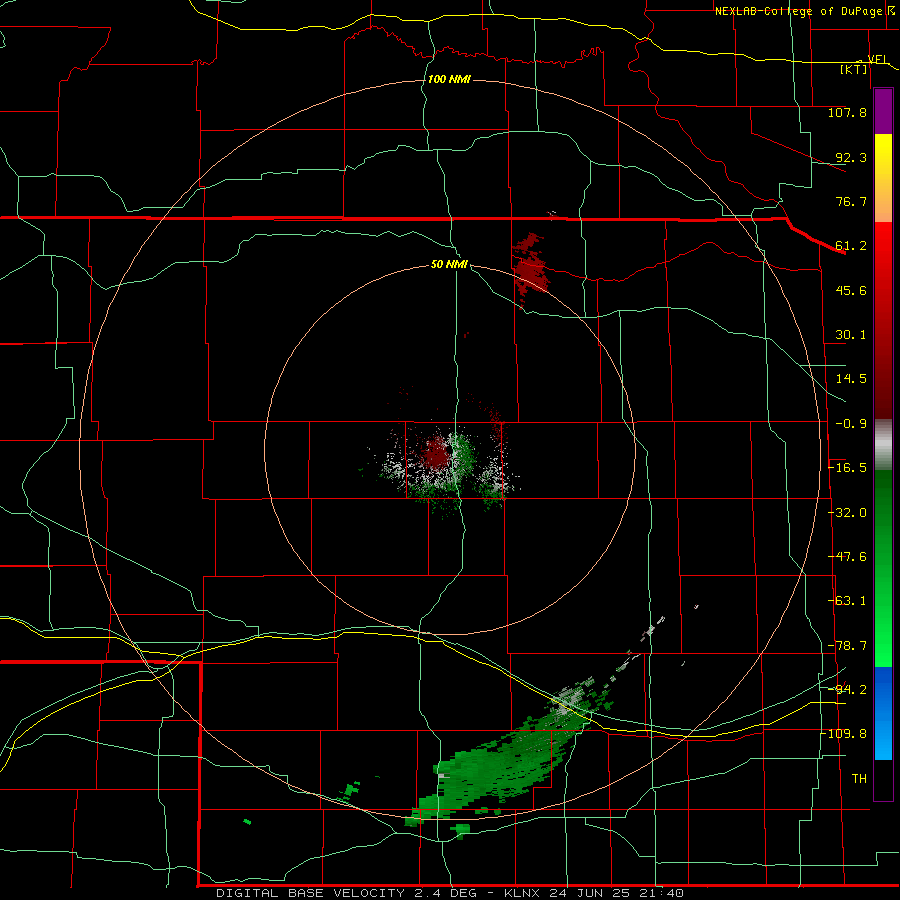The width and height of the screenshot is (900, 900).
Task: Click the 45.6 velocity scale label
Action: click(x=851, y=290)
